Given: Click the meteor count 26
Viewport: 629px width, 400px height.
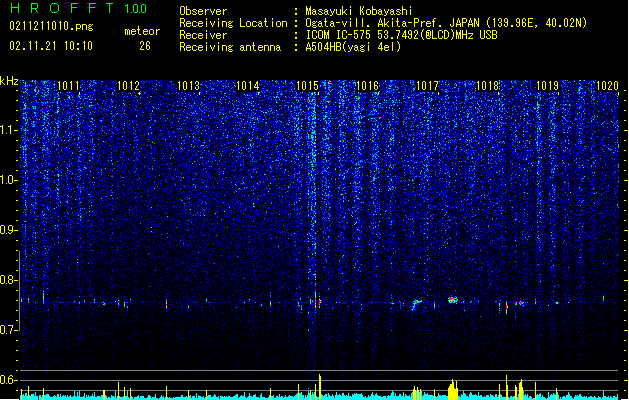Looking at the screenshot, I should tap(145, 46).
